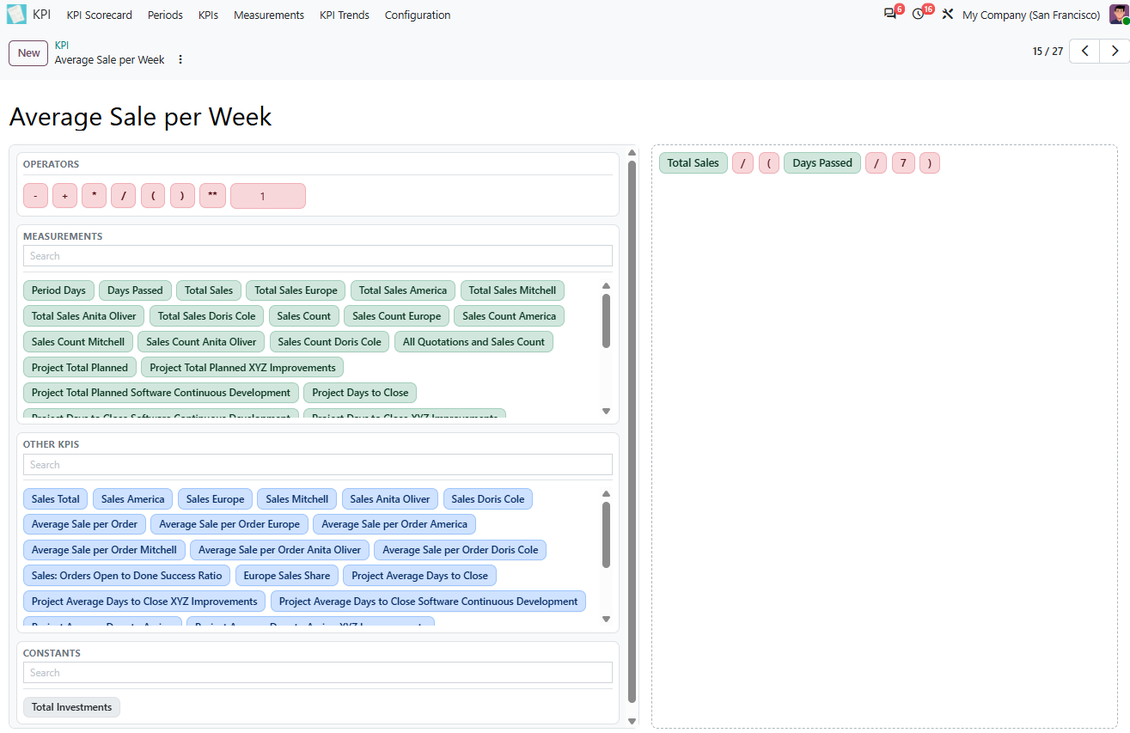Screen dimensions: 1130x733
Task: Go to the next KPI record
Action: click(x=1114, y=51)
